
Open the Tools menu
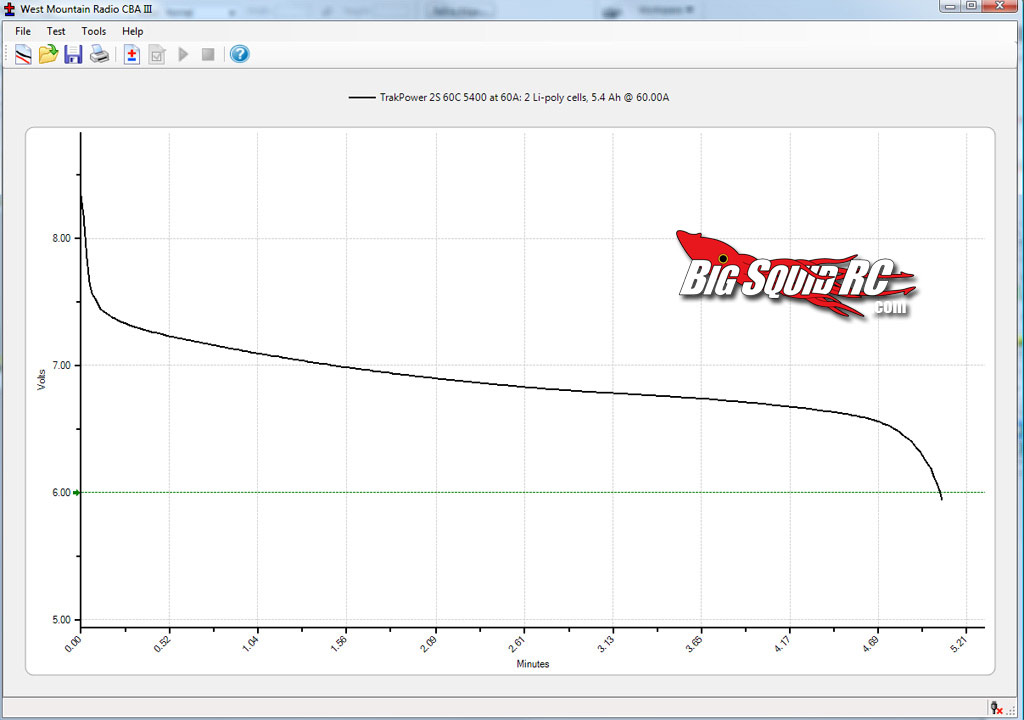(94, 31)
